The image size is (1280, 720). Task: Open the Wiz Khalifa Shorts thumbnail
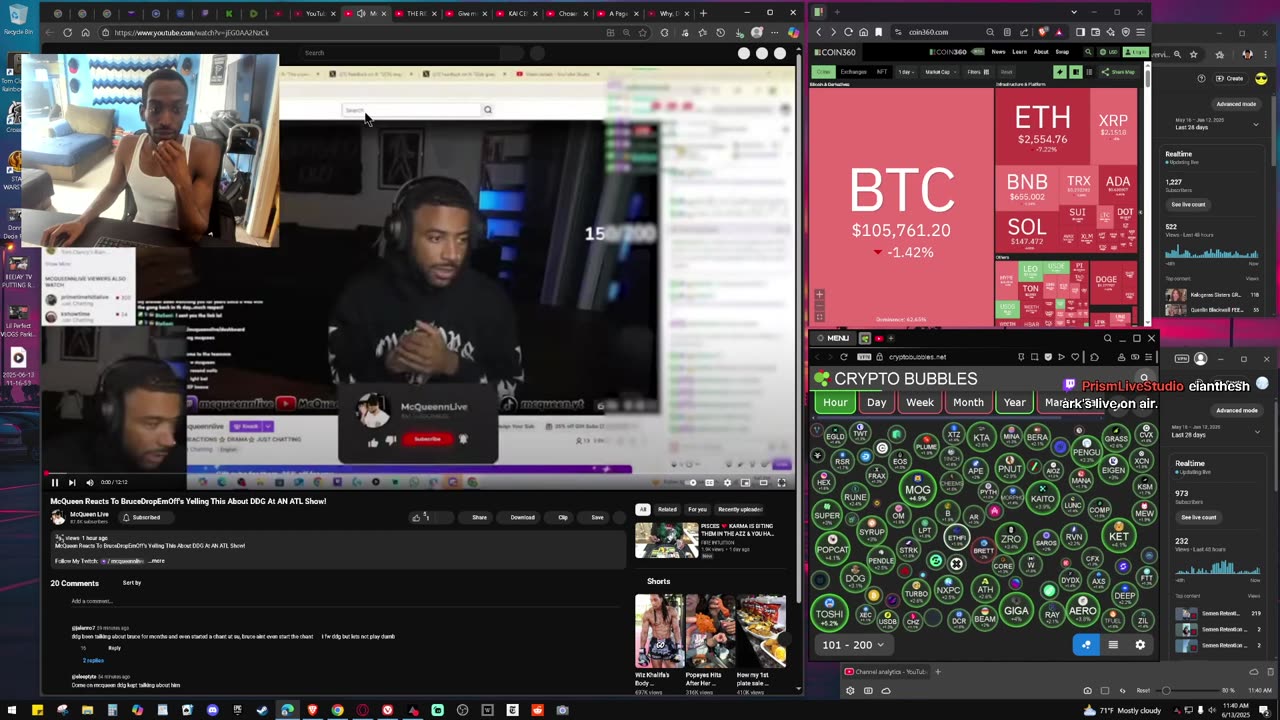(659, 631)
